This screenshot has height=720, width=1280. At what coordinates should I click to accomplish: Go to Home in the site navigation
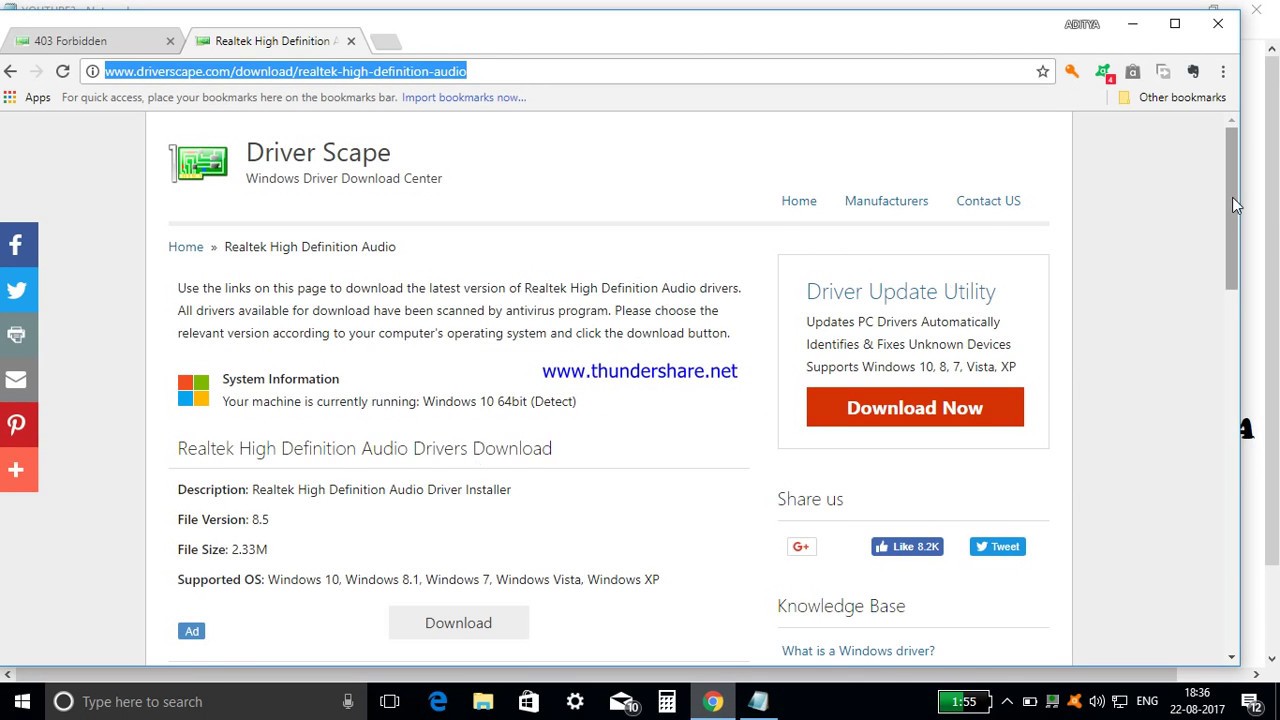point(799,201)
